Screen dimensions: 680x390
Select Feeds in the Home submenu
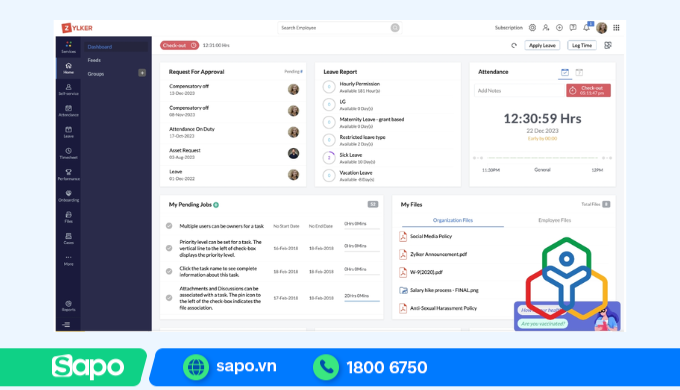(94, 60)
